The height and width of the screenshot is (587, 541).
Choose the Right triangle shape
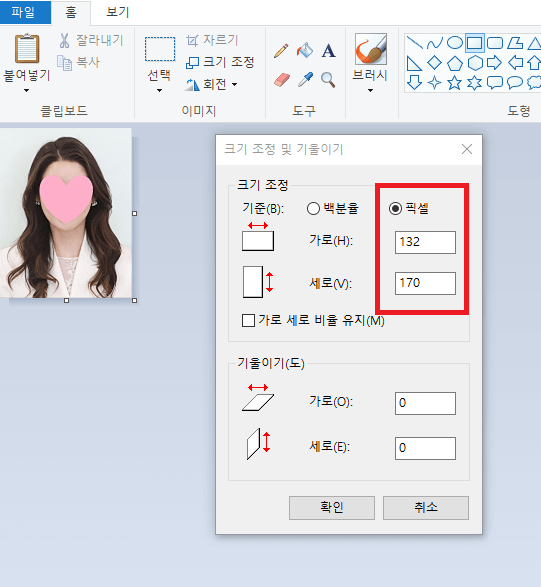(x=414, y=63)
